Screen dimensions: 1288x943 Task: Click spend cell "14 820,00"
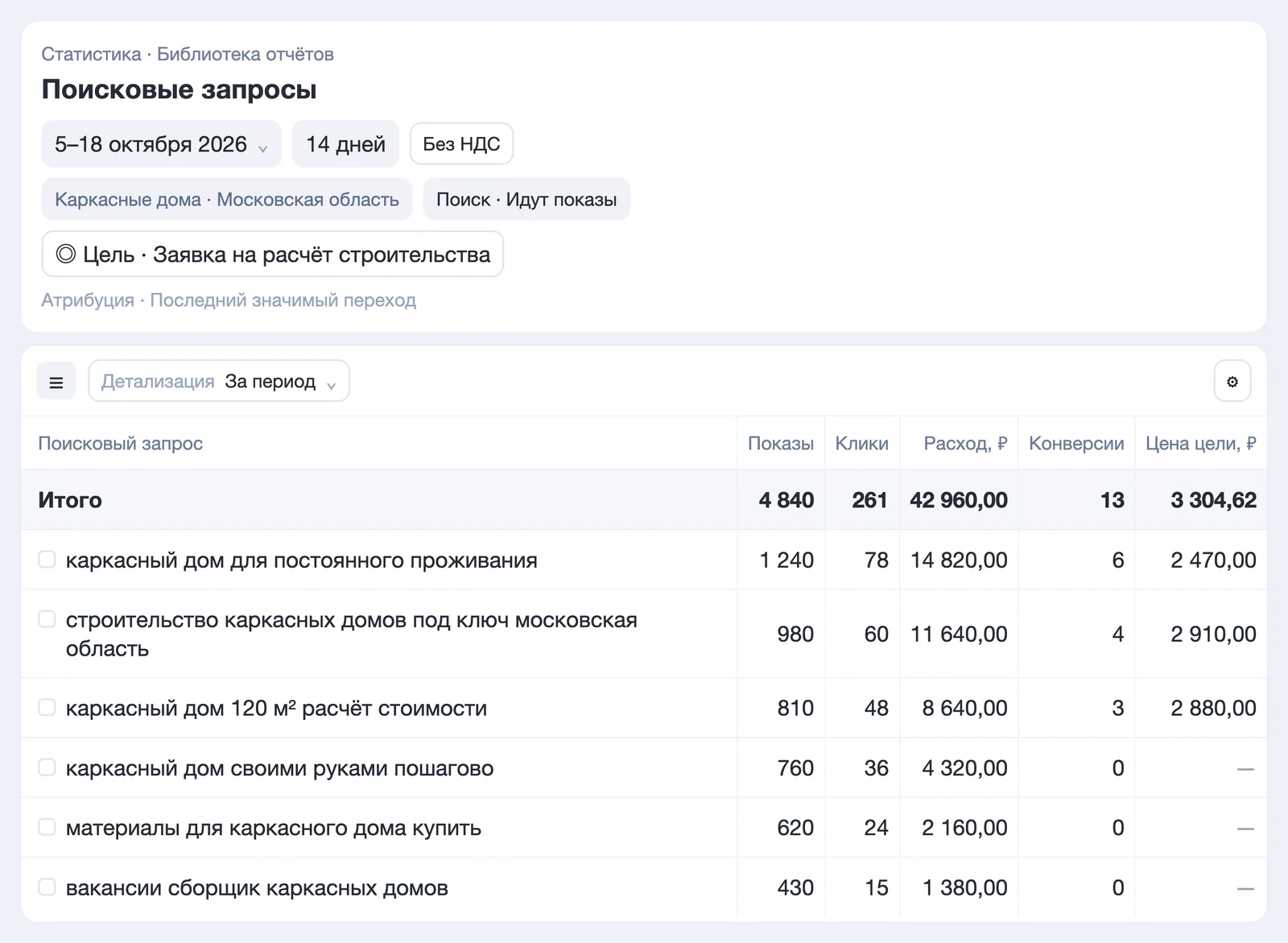click(x=959, y=560)
